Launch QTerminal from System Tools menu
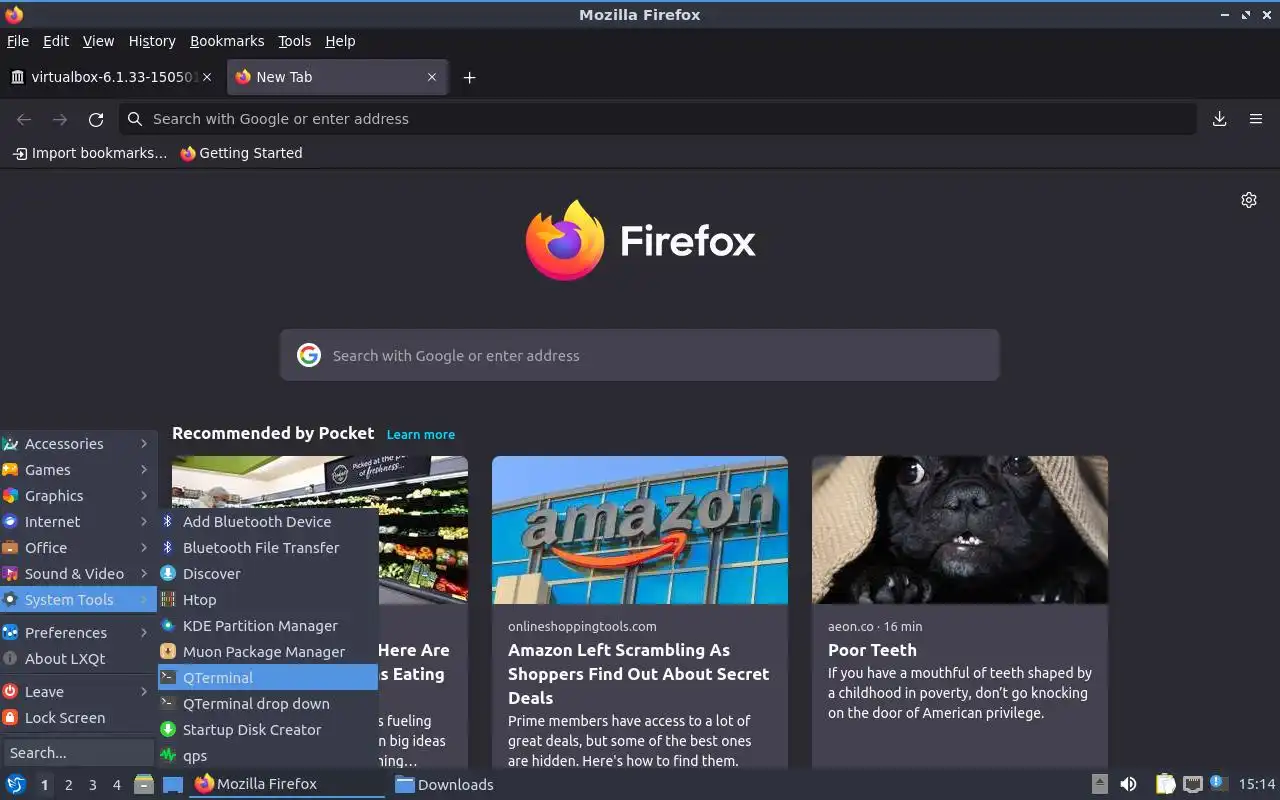 [x=268, y=677]
